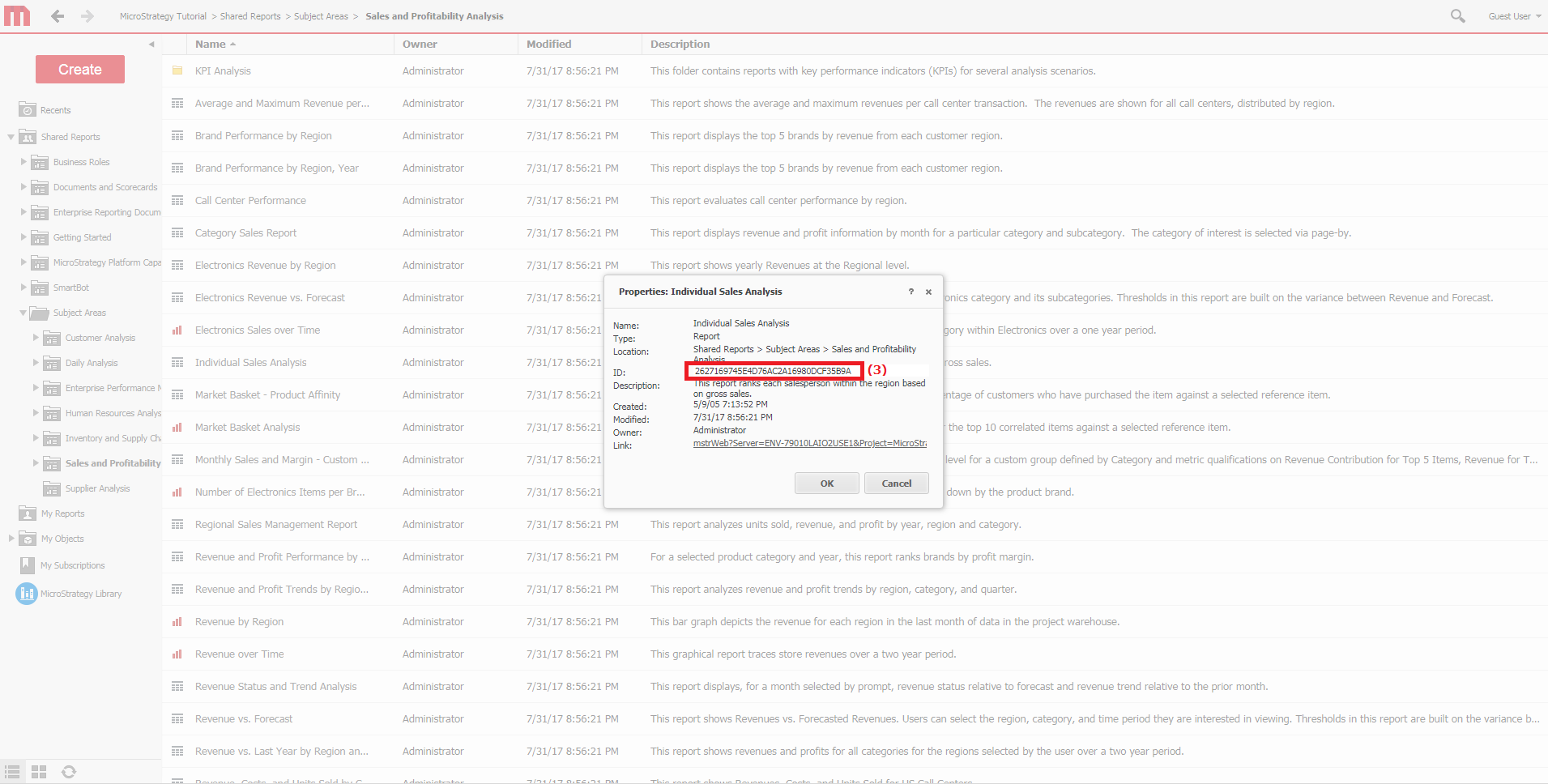Close the Properties dialog with X

pos(929,292)
